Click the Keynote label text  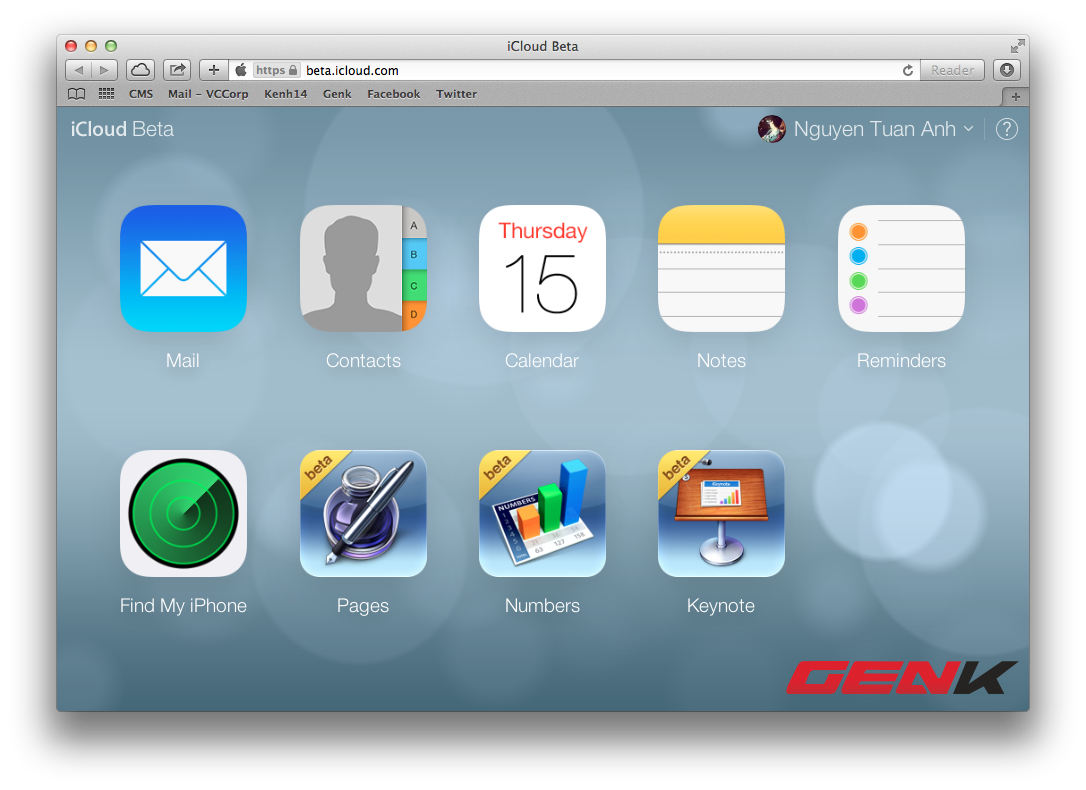click(721, 606)
